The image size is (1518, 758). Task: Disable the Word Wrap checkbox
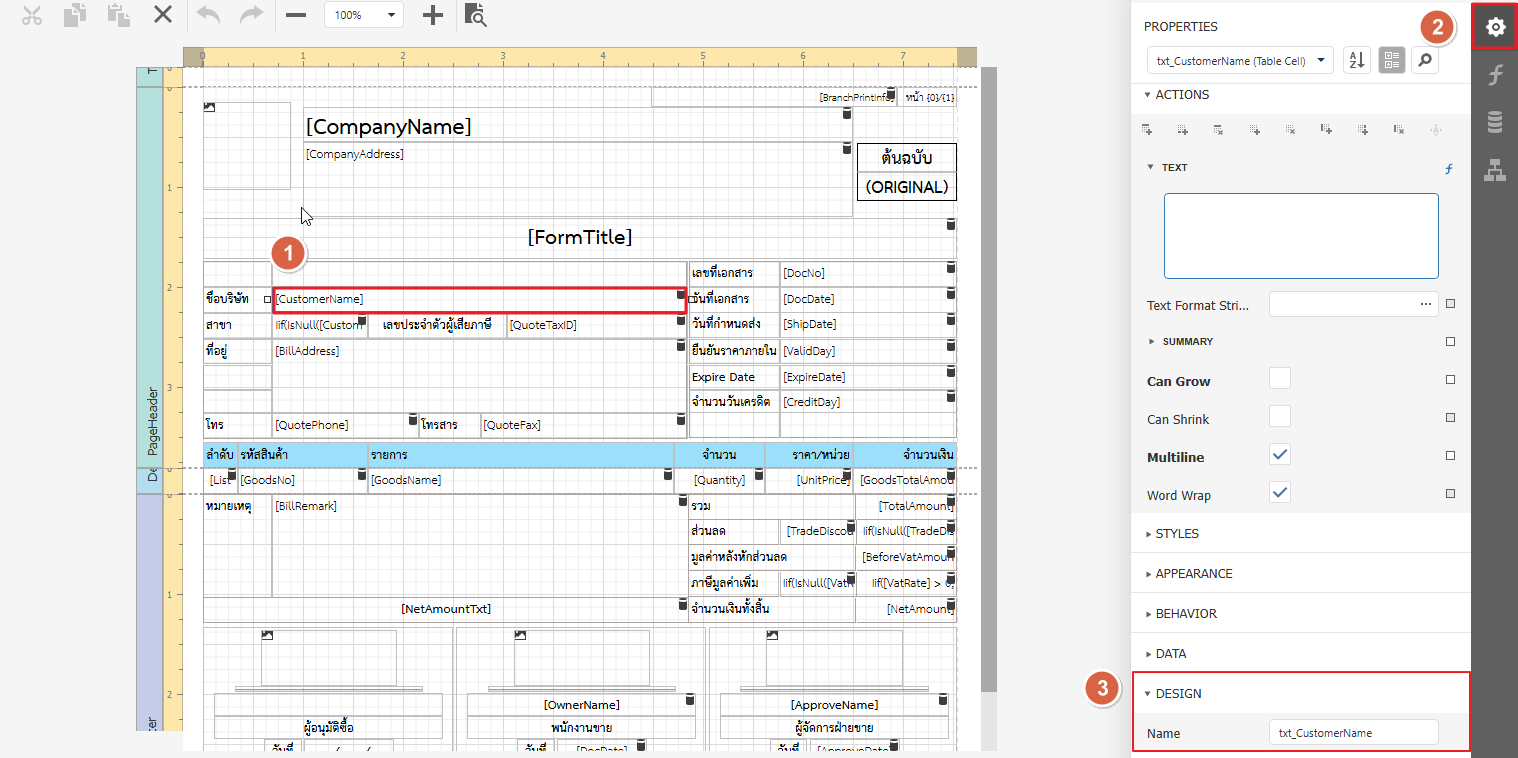coord(1279,493)
